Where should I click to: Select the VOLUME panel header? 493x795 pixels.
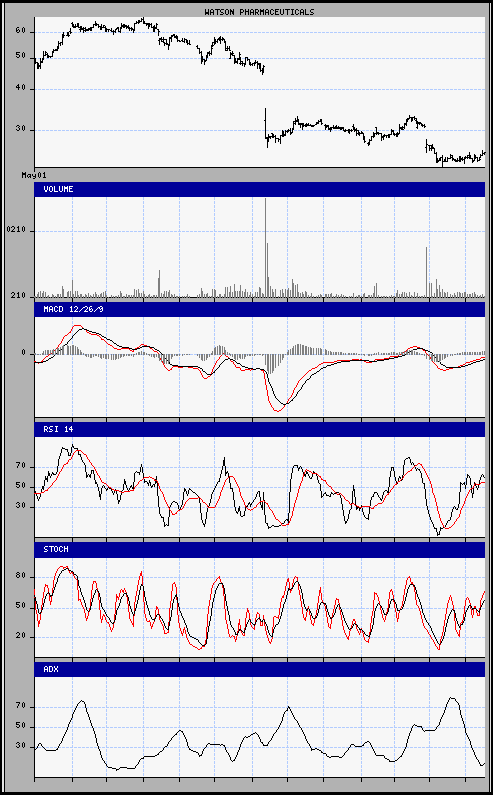coord(259,189)
